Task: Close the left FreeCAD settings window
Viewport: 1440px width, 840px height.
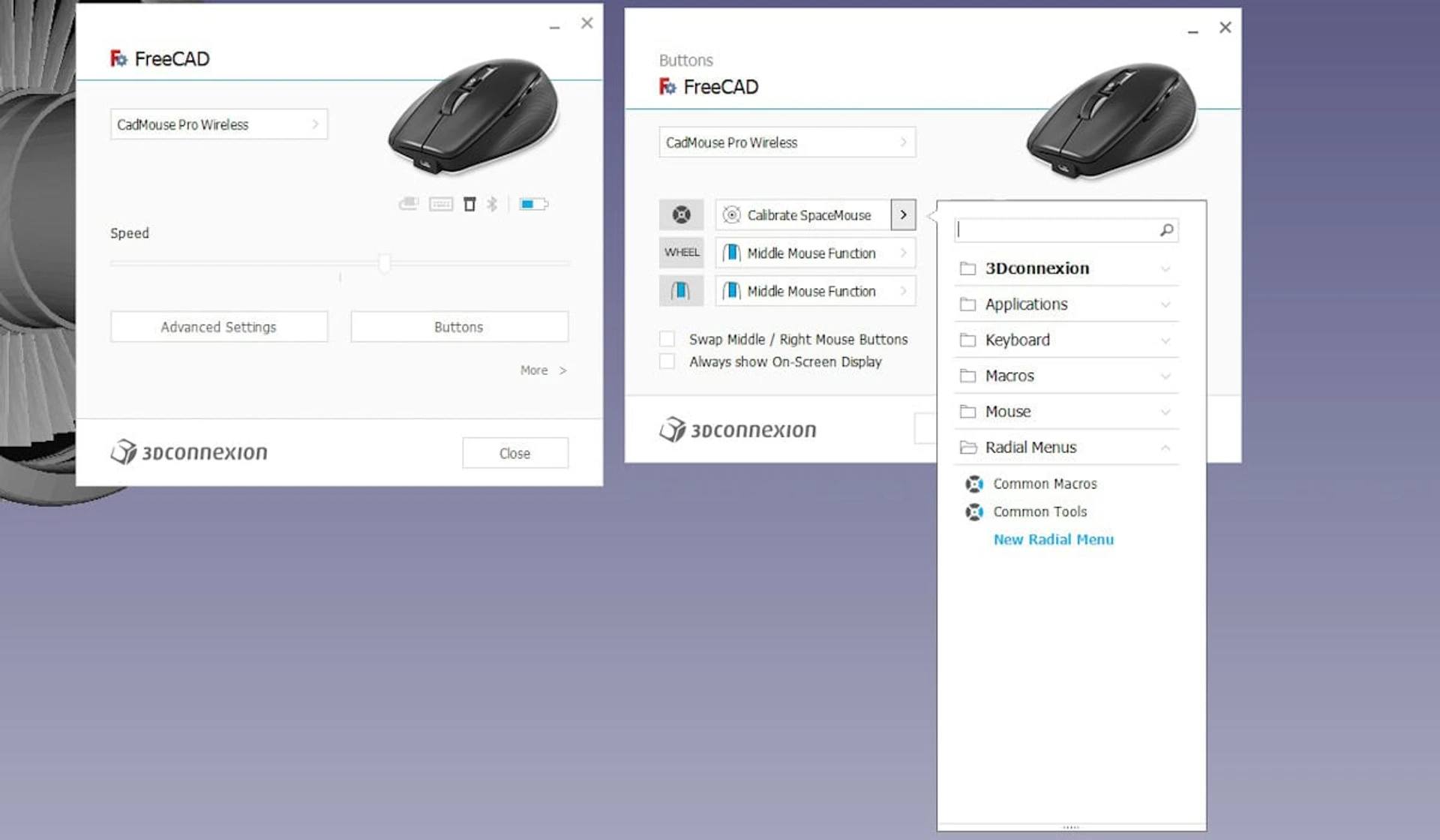Action: click(587, 23)
